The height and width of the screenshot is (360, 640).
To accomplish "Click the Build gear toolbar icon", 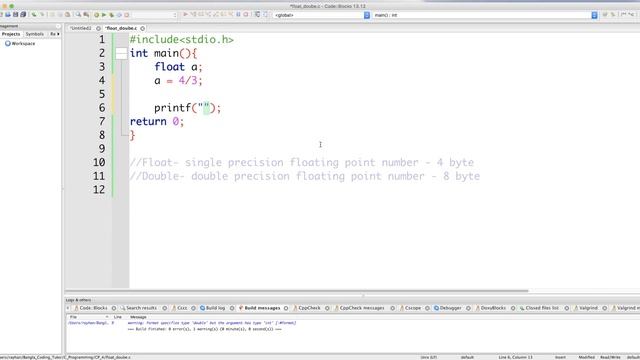I will click(96, 15).
